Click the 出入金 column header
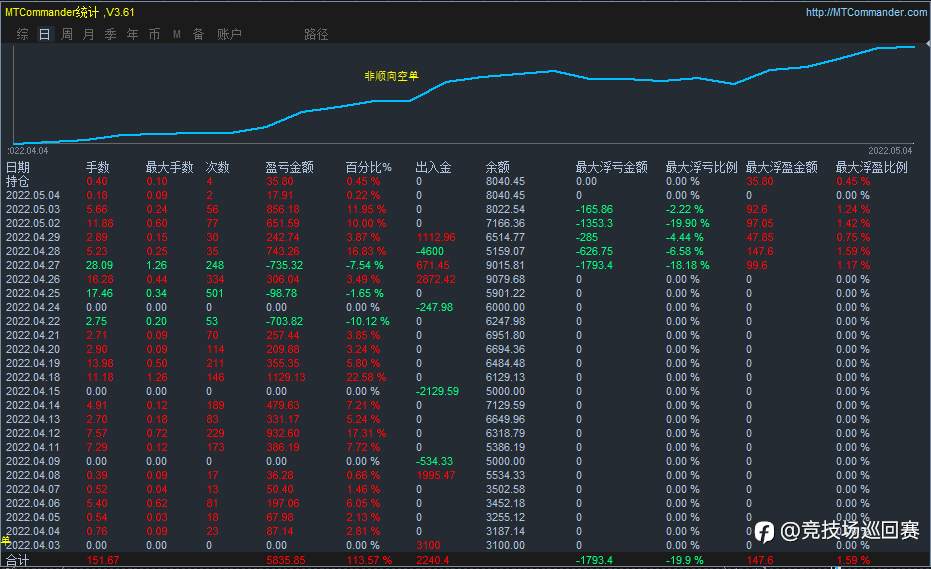Image resolution: width=931 pixels, height=569 pixels. click(433, 167)
